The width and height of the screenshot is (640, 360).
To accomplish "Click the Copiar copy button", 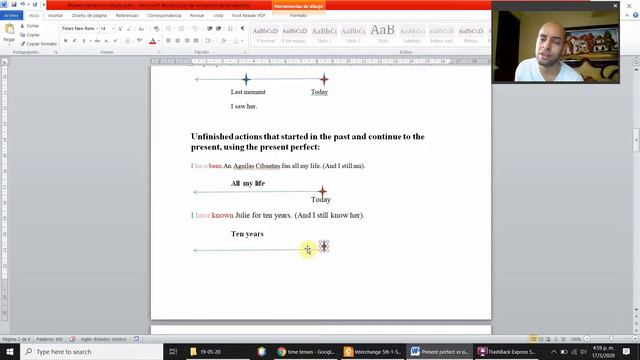I will 30,35.
